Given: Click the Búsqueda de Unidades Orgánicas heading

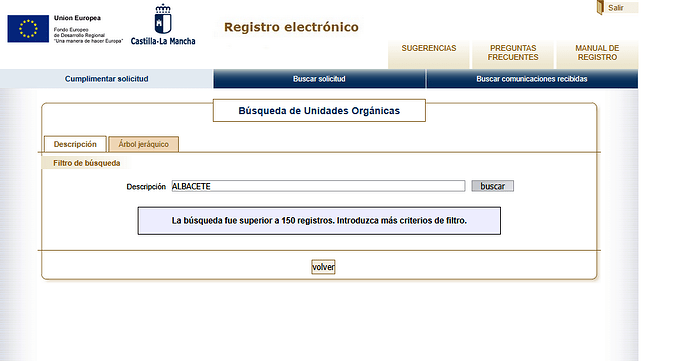Looking at the screenshot, I should click(319, 111).
